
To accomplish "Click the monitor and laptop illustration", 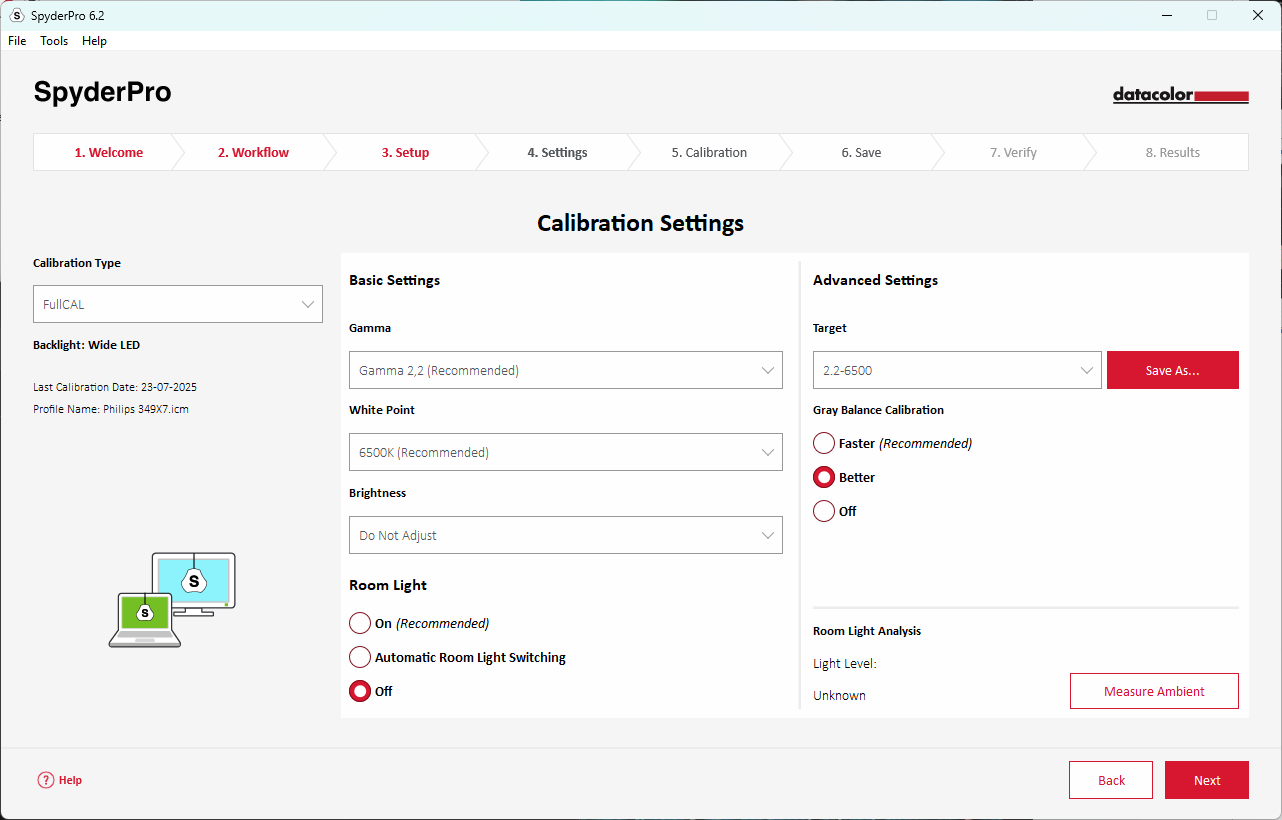I will click(x=172, y=600).
